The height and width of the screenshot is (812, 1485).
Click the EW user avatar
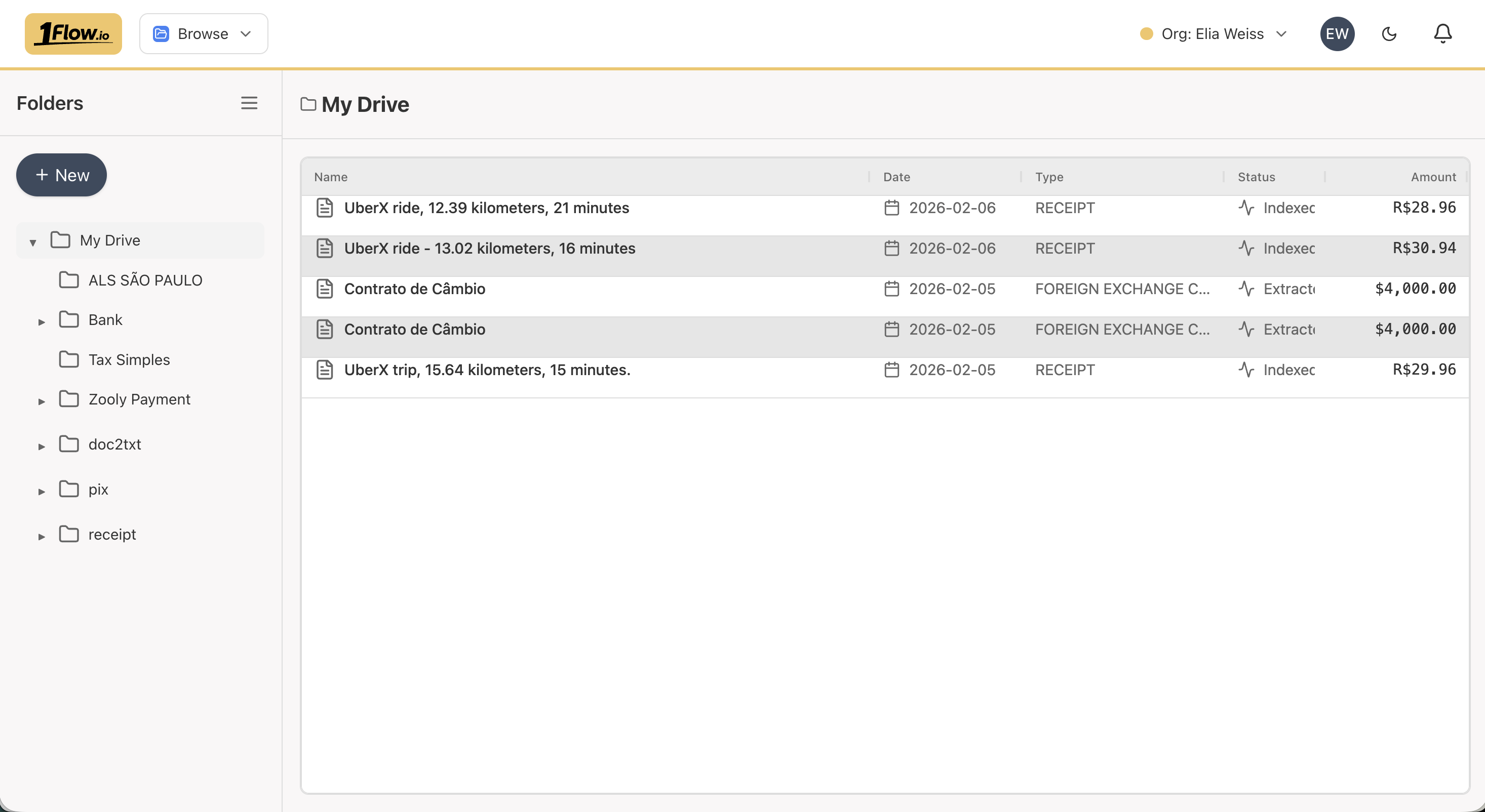pyautogui.click(x=1336, y=34)
